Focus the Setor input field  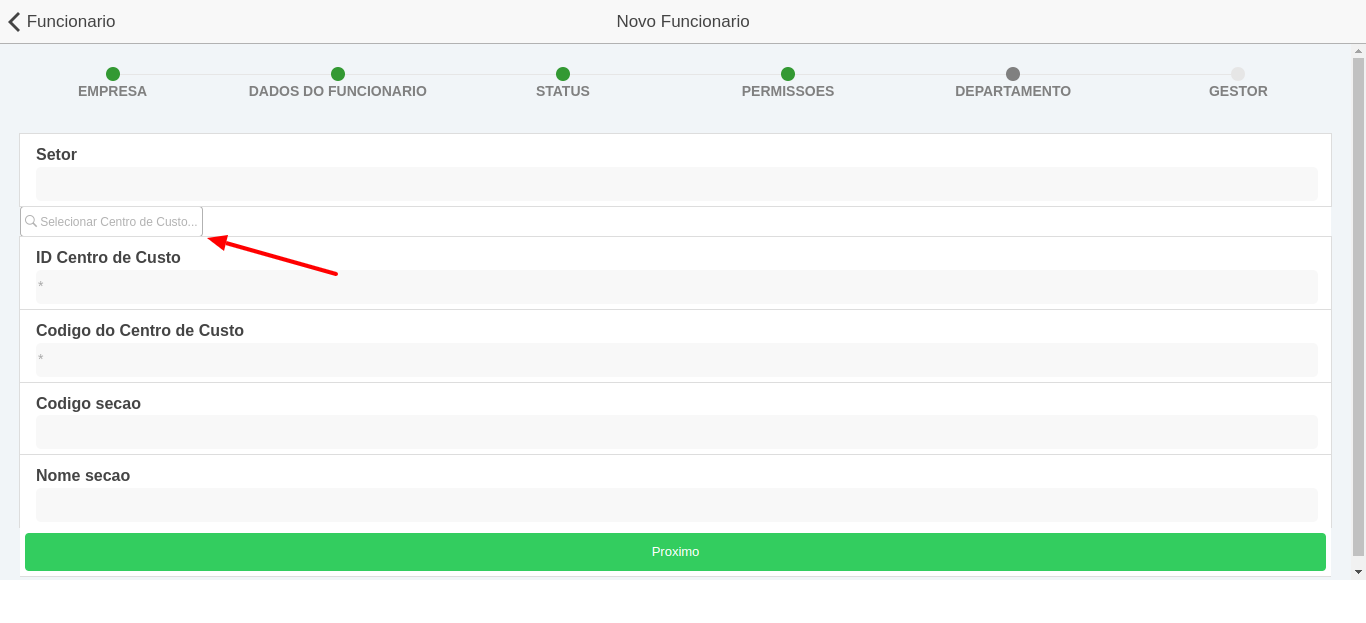pos(676,184)
